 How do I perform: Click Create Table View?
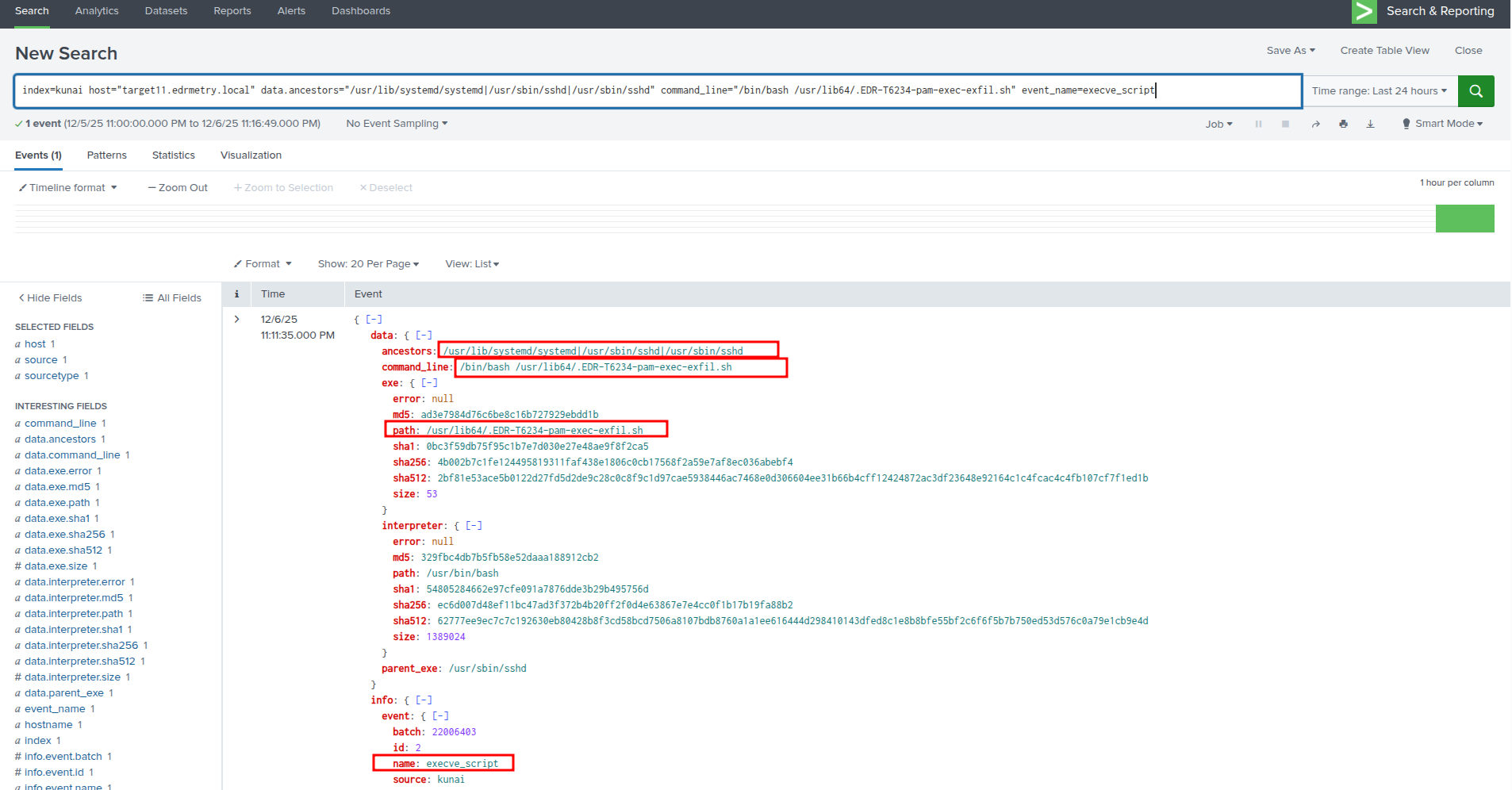(x=1384, y=51)
